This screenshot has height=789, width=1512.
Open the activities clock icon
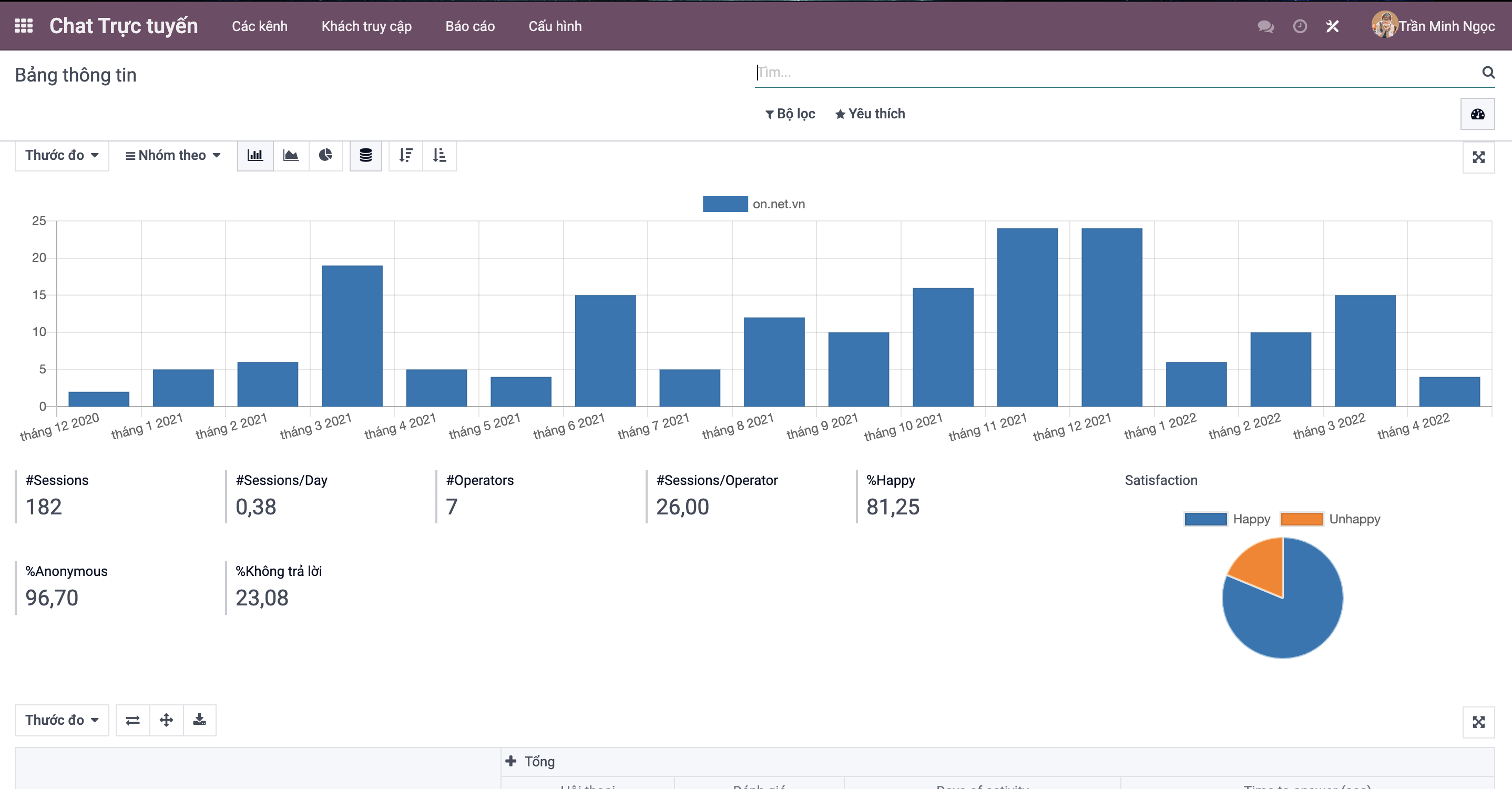(1300, 26)
